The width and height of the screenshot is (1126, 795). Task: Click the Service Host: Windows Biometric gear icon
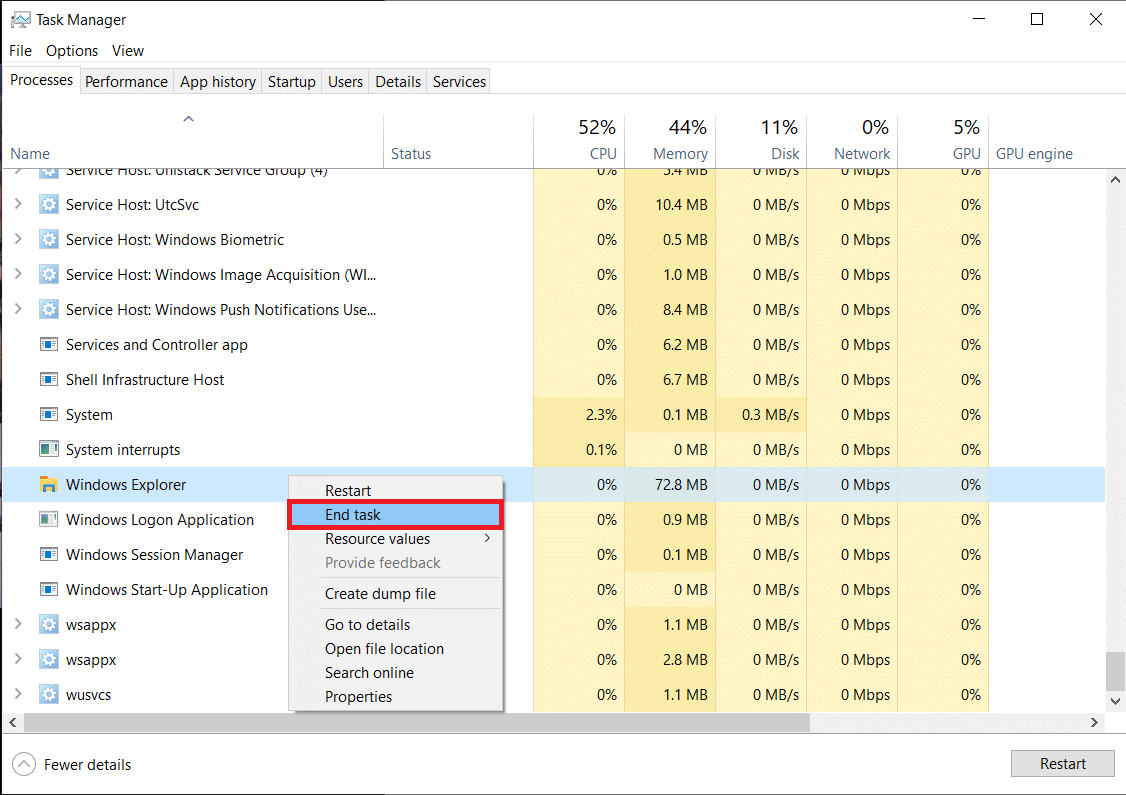48,239
